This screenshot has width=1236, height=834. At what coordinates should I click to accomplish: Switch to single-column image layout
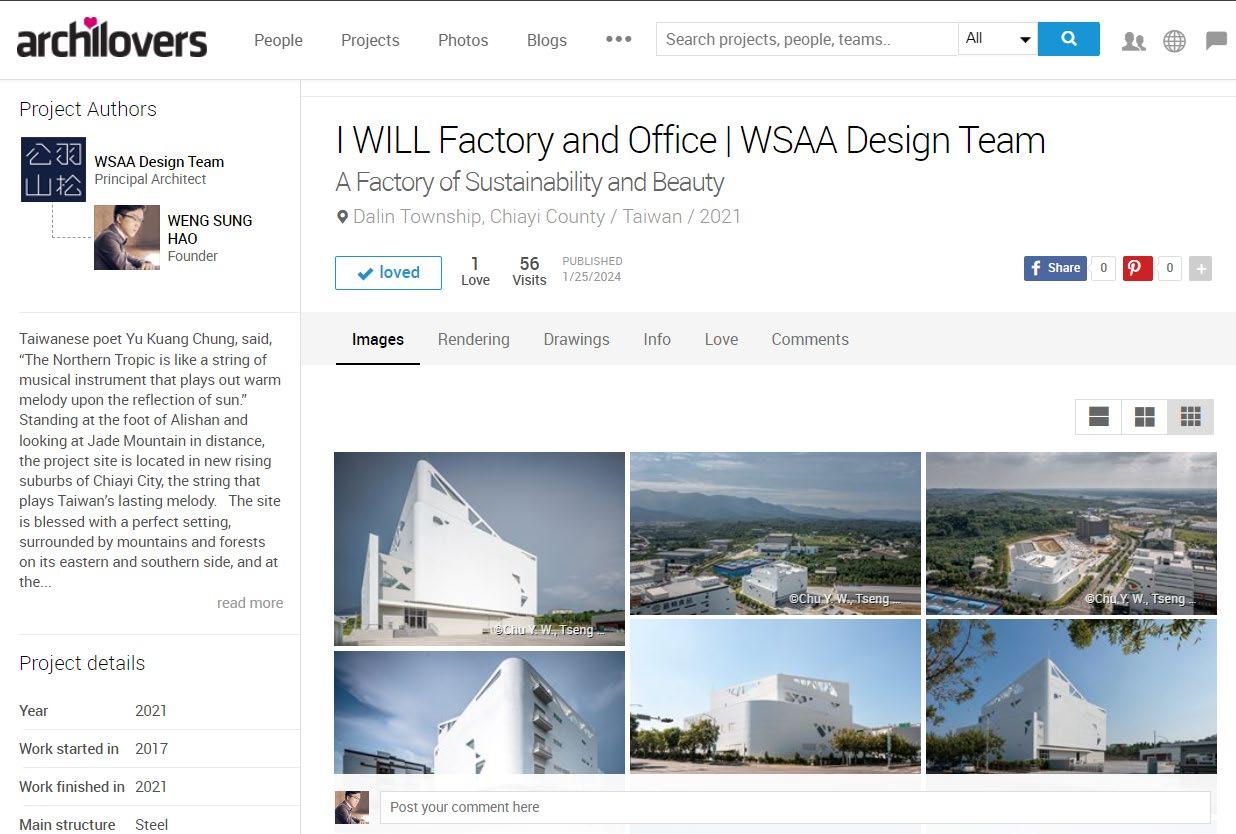pyautogui.click(x=1099, y=417)
